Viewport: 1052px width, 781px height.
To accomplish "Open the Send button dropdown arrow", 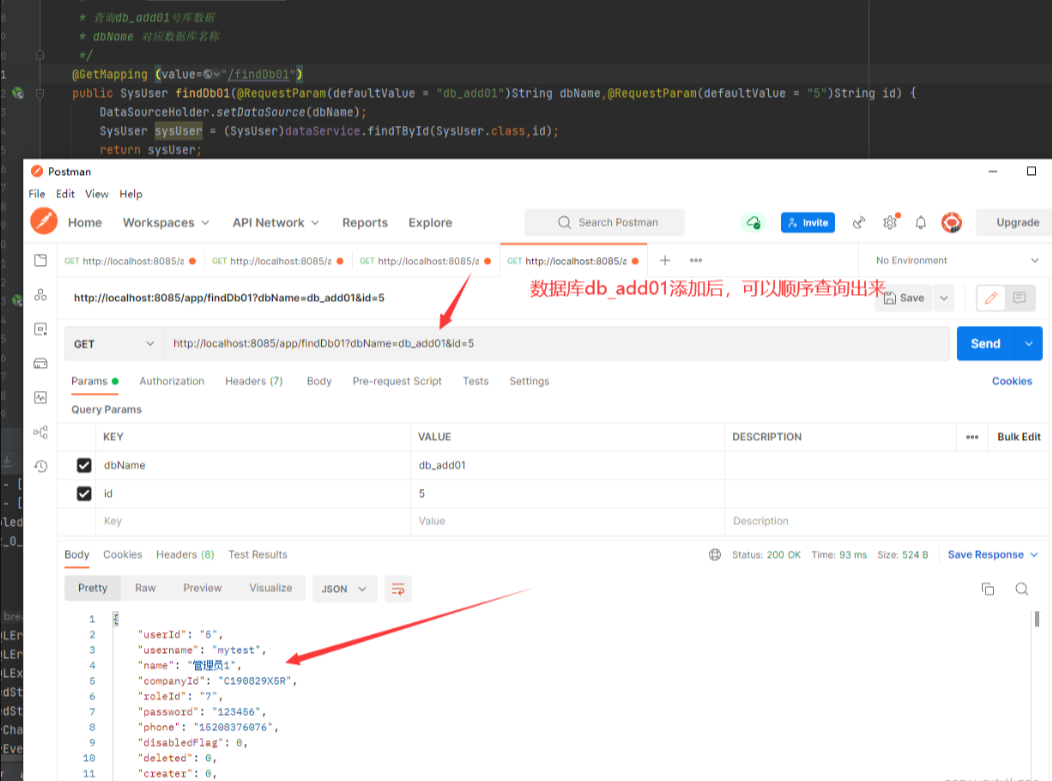I will [x=1029, y=344].
